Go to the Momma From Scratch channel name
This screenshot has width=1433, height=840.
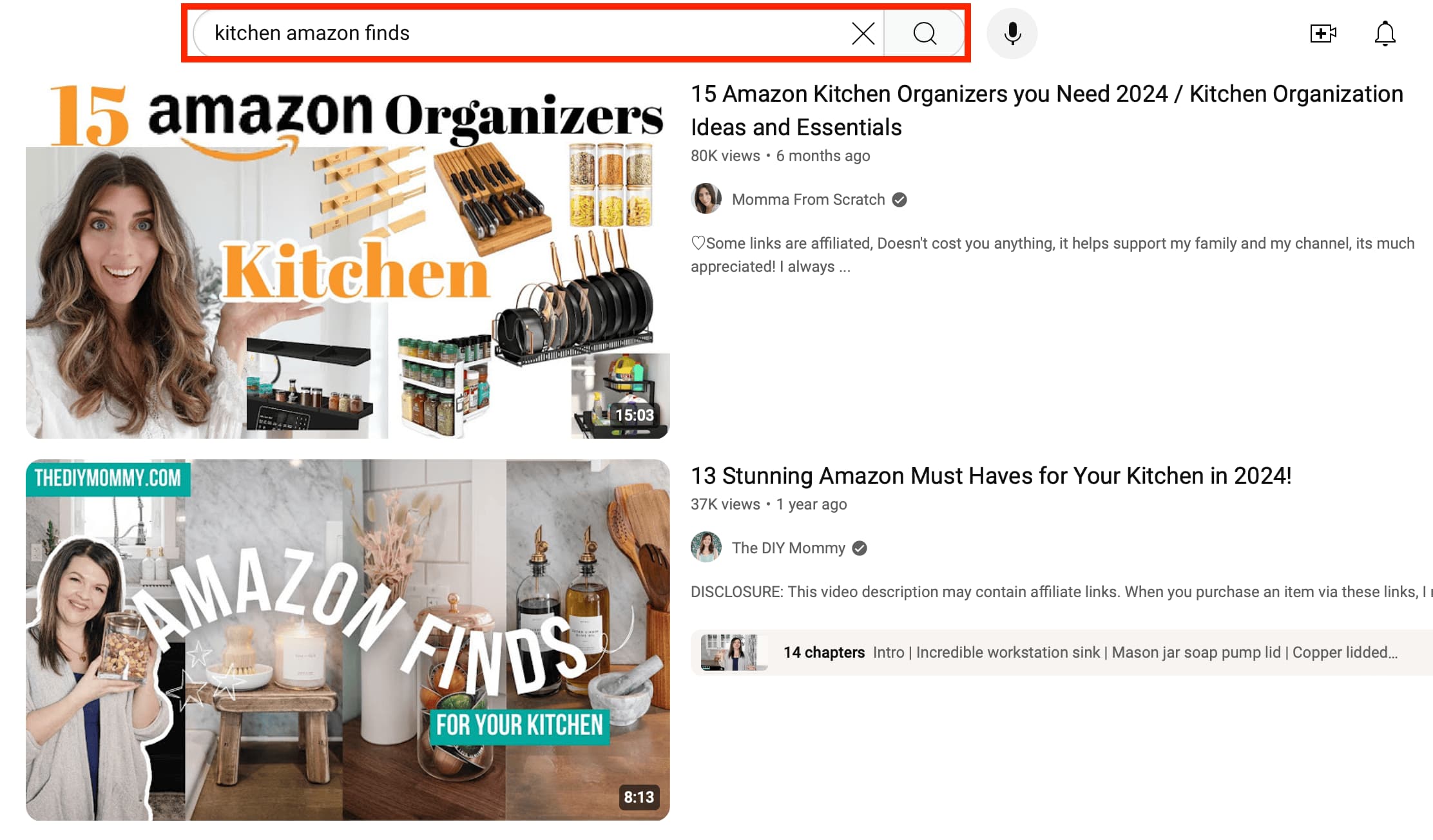click(x=808, y=200)
